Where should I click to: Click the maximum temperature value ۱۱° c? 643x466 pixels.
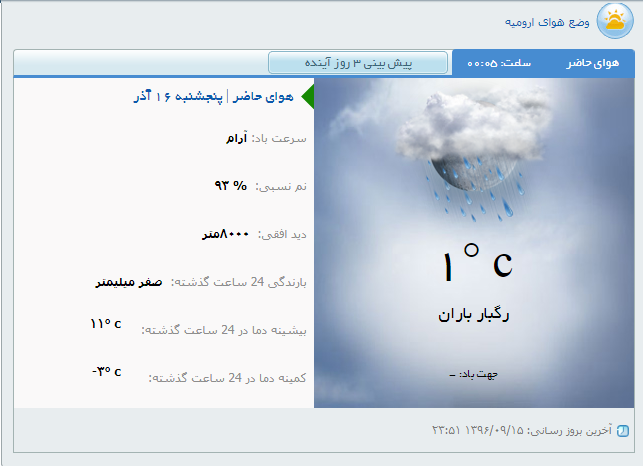coord(106,324)
